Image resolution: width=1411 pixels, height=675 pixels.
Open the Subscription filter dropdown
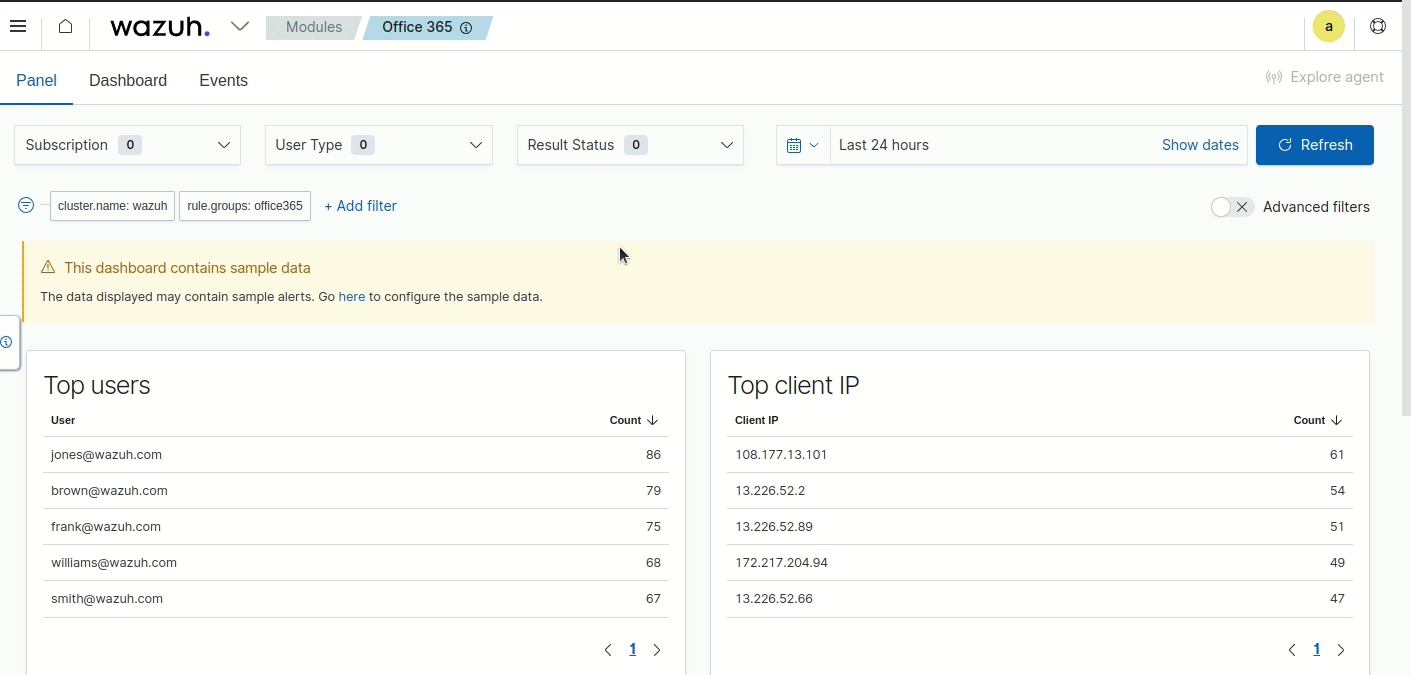coord(127,145)
